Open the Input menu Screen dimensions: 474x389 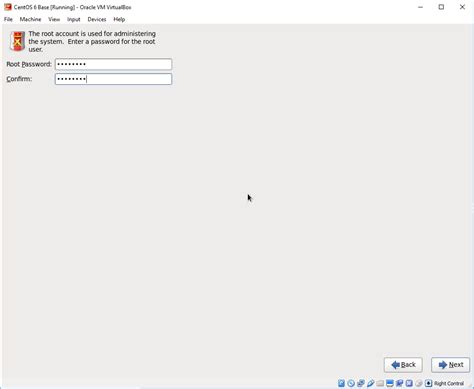(x=74, y=19)
